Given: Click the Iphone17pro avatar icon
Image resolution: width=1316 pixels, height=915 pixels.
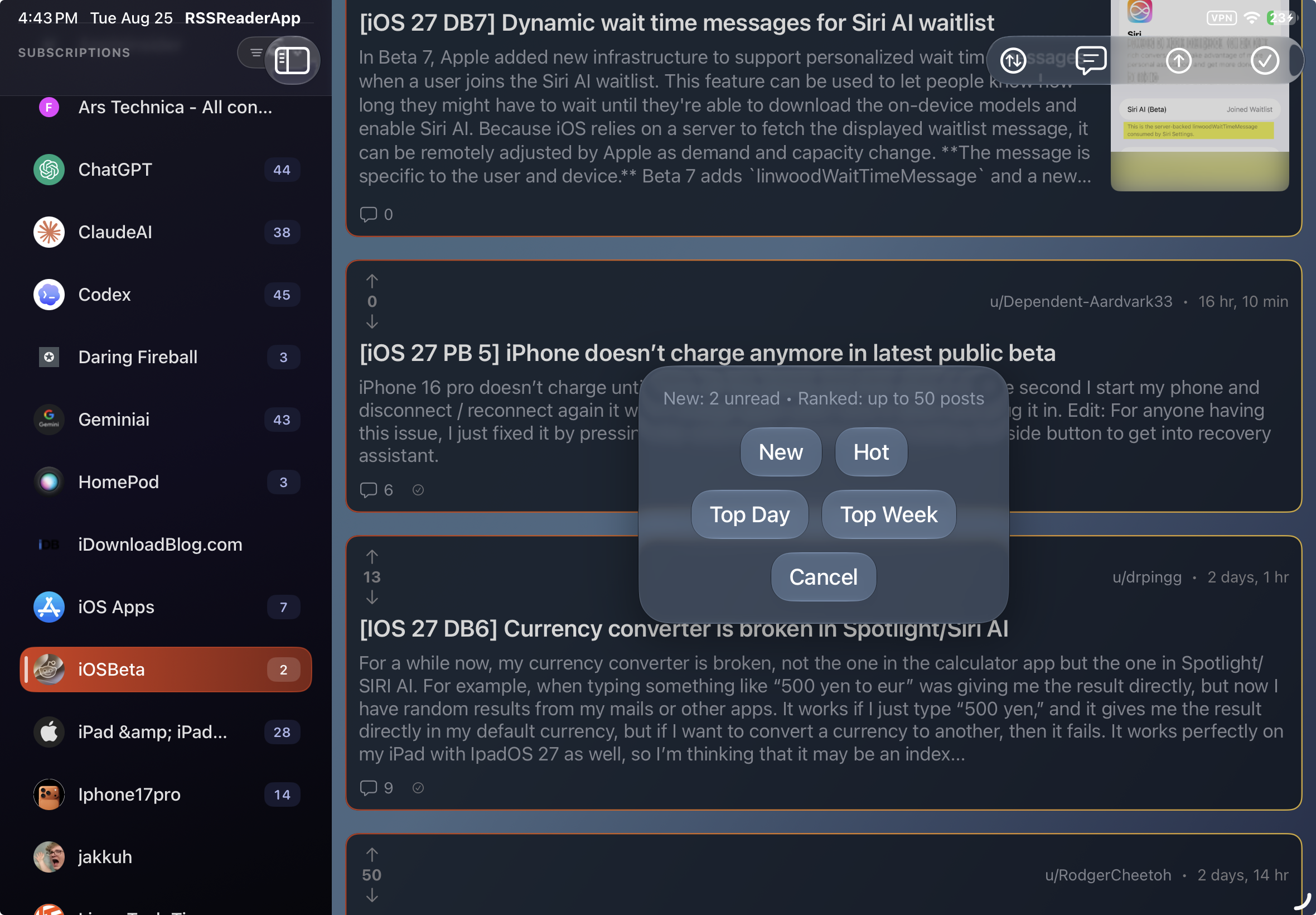Looking at the screenshot, I should pyautogui.click(x=49, y=794).
